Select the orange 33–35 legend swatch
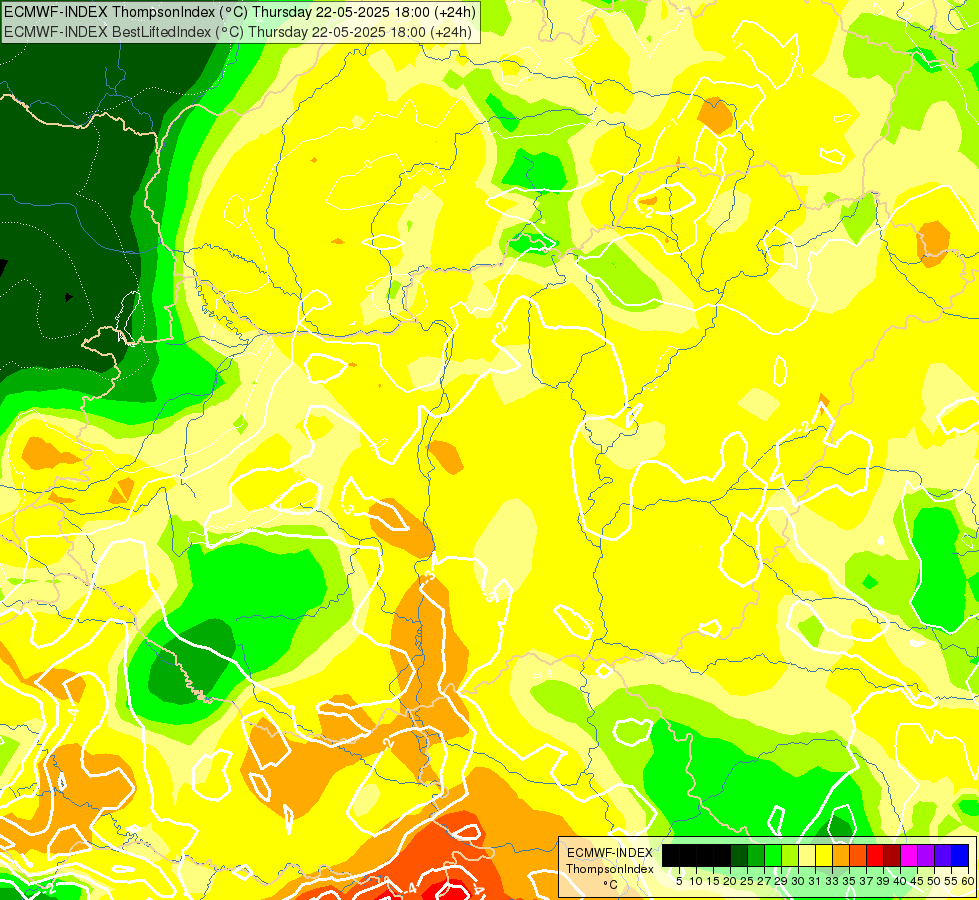 point(841,855)
